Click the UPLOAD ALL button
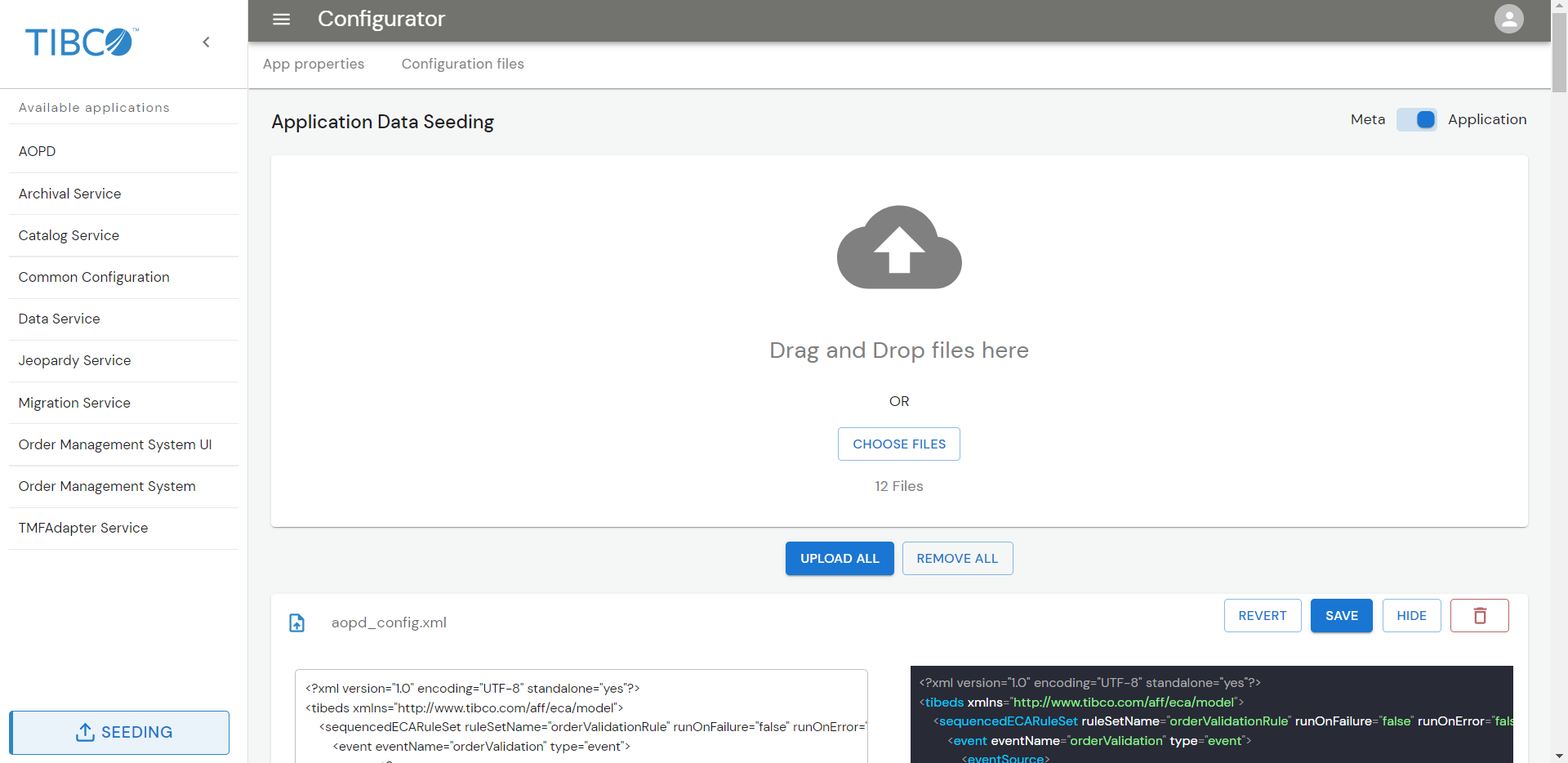The width and height of the screenshot is (1568, 763). coord(840,559)
